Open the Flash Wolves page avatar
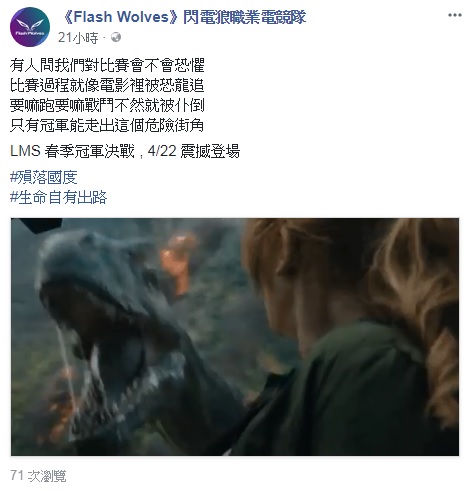Screen dimensions: 471x491 point(30,27)
